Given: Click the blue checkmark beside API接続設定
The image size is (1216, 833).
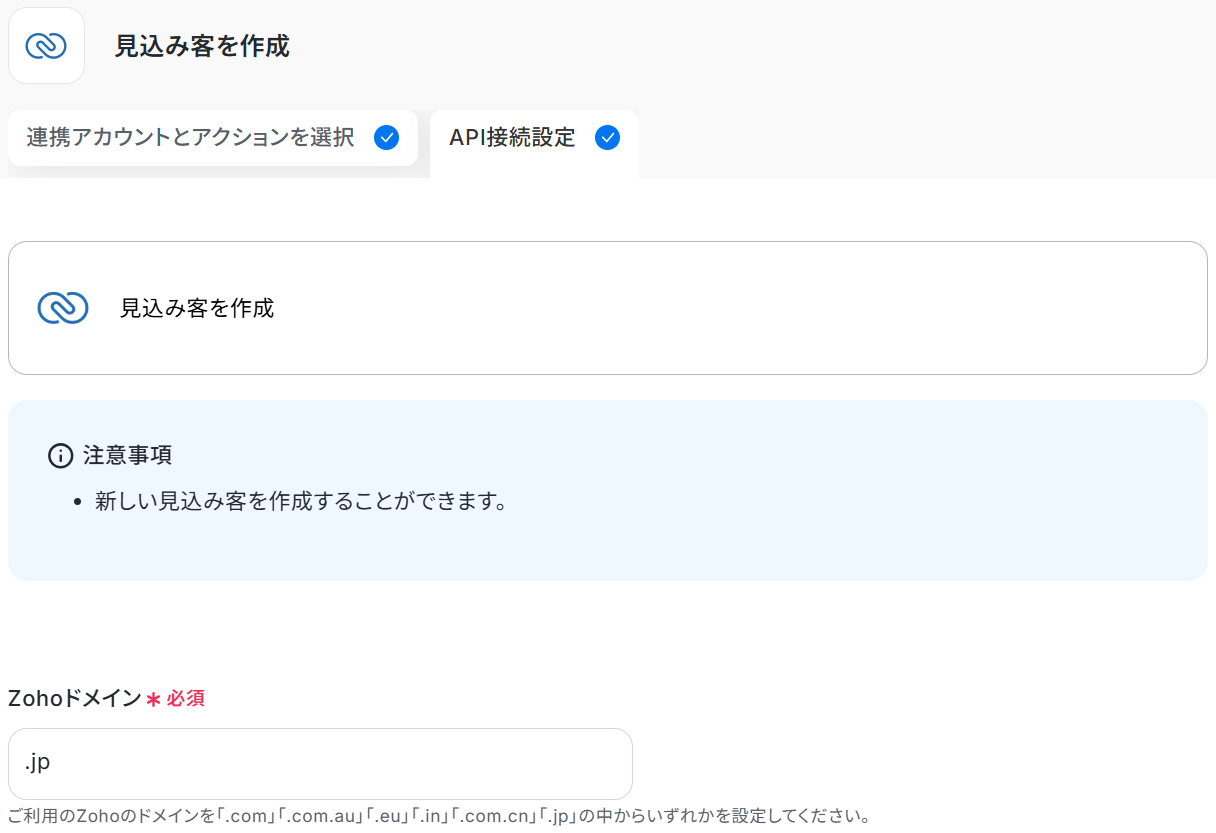Looking at the screenshot, I should 607,138.
